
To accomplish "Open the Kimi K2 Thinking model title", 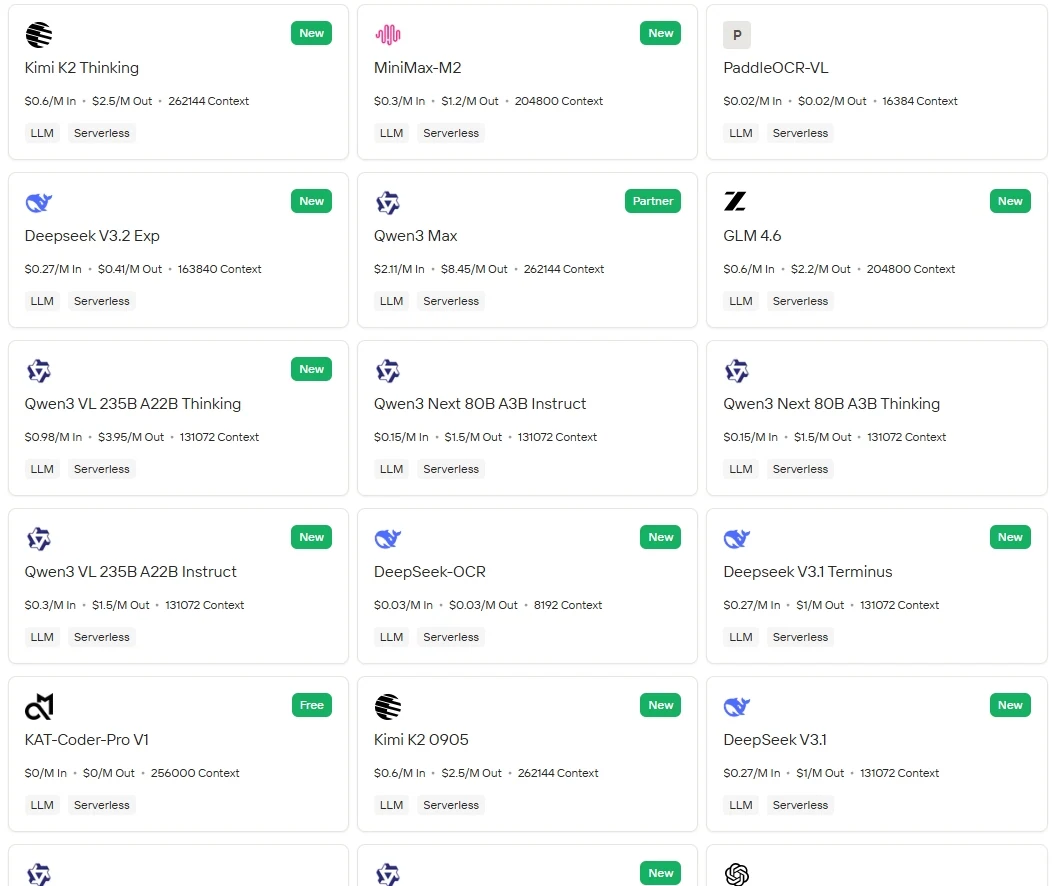I will click(82, 67).
